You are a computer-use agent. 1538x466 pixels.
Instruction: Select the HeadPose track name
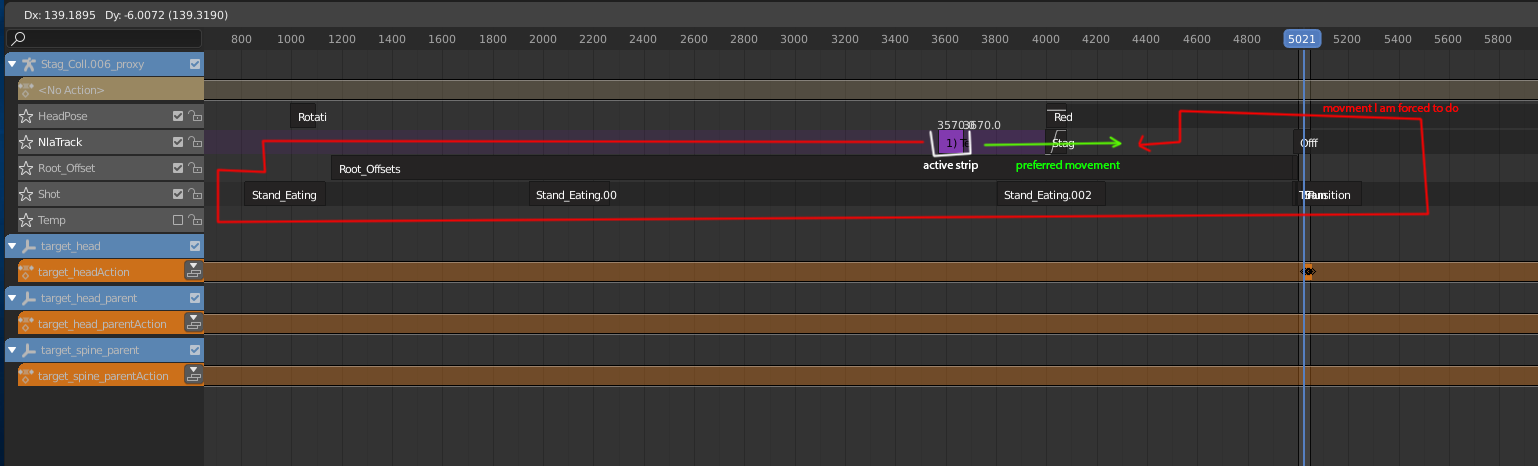click(63, 116)
